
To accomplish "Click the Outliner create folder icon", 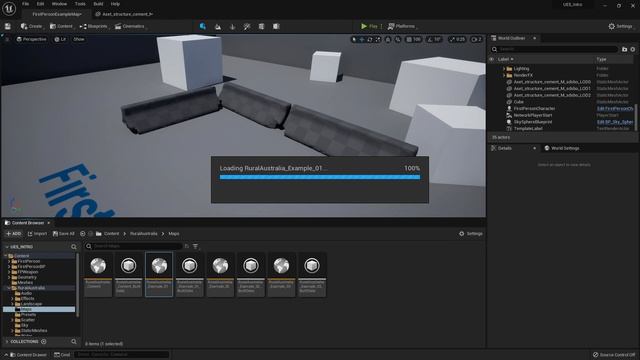I will pos(624,49).
